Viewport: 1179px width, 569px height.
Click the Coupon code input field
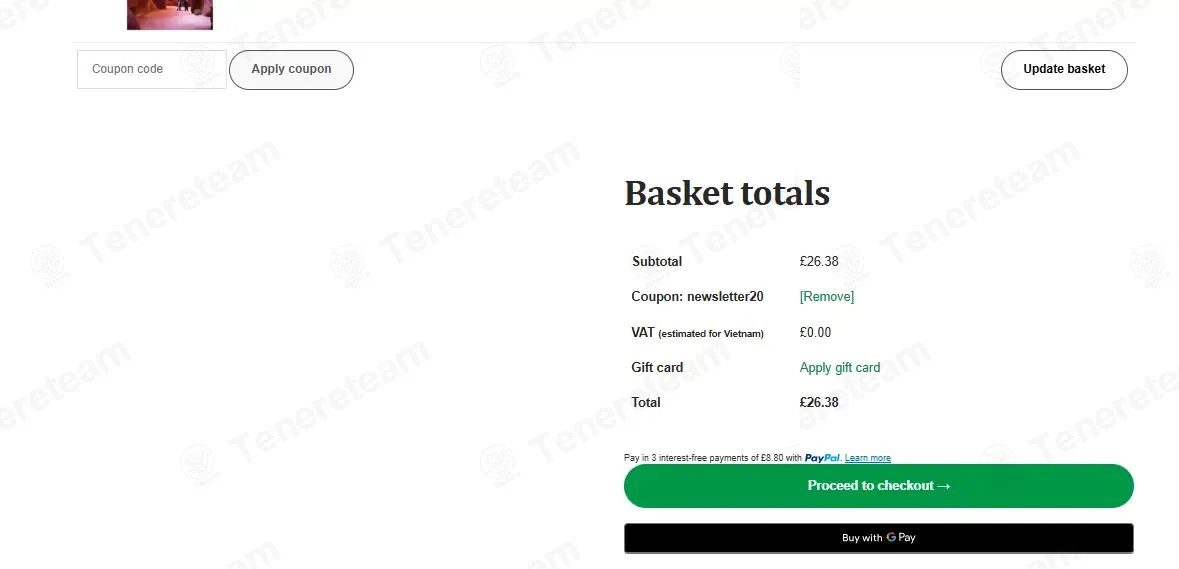point(152,69)
